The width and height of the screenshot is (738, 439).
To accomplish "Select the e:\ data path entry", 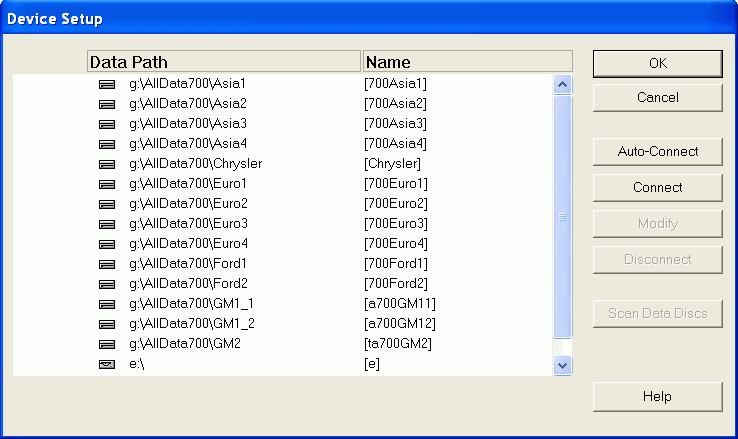I will point(136,364).
